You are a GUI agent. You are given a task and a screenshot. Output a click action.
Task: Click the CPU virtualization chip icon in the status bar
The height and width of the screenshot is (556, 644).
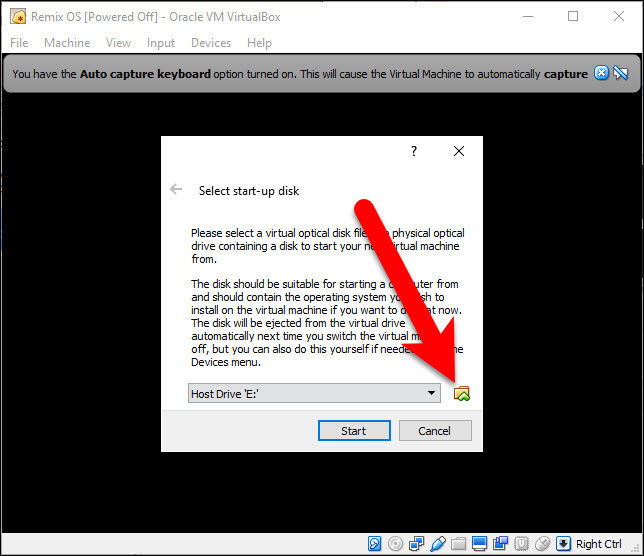tap(521, 544)
